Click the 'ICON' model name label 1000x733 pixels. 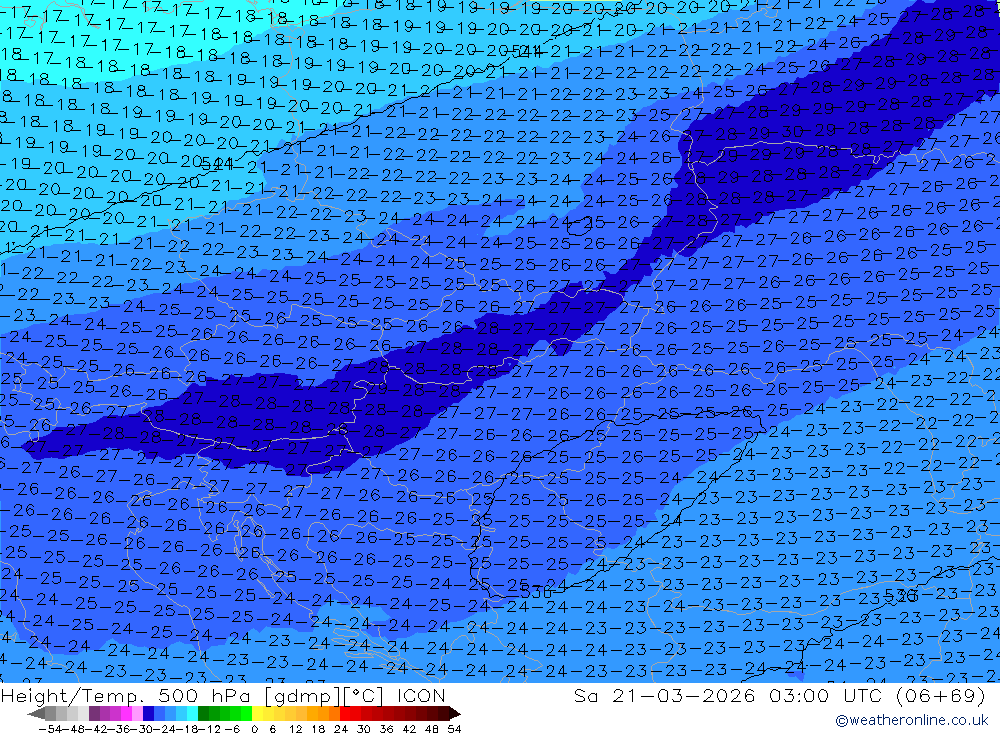(x=421, y=696)
